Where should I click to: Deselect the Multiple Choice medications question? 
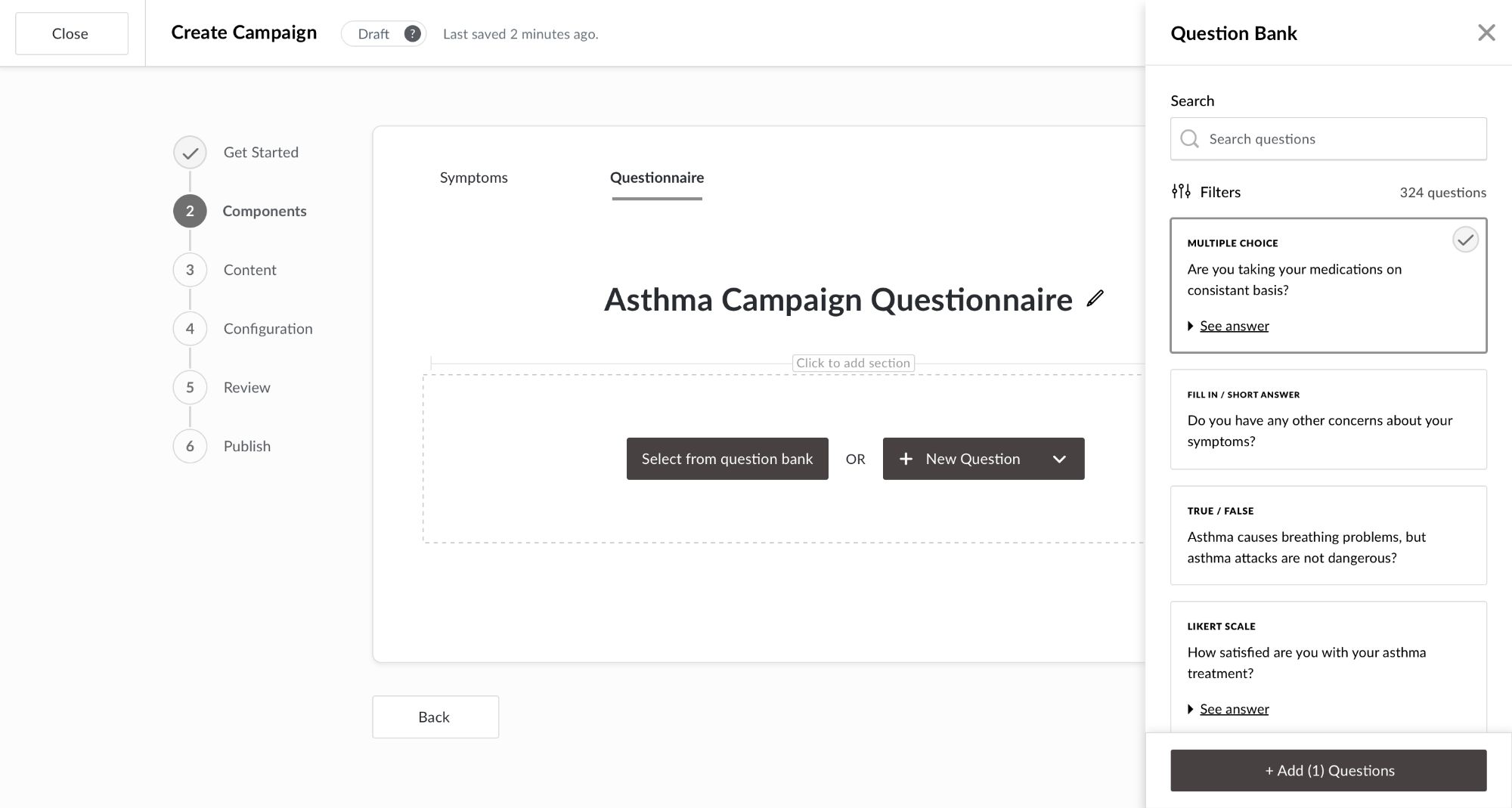pos(1465,240)
